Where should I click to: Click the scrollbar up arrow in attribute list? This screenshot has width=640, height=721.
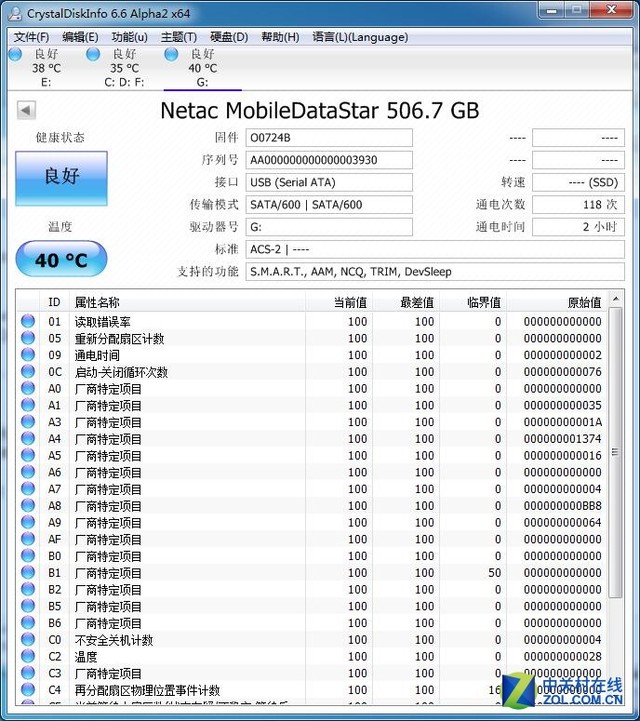(x=616, y=299)
